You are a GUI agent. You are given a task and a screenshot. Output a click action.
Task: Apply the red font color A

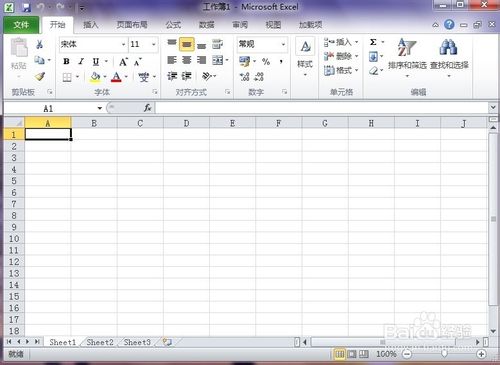tap(116, 77)
